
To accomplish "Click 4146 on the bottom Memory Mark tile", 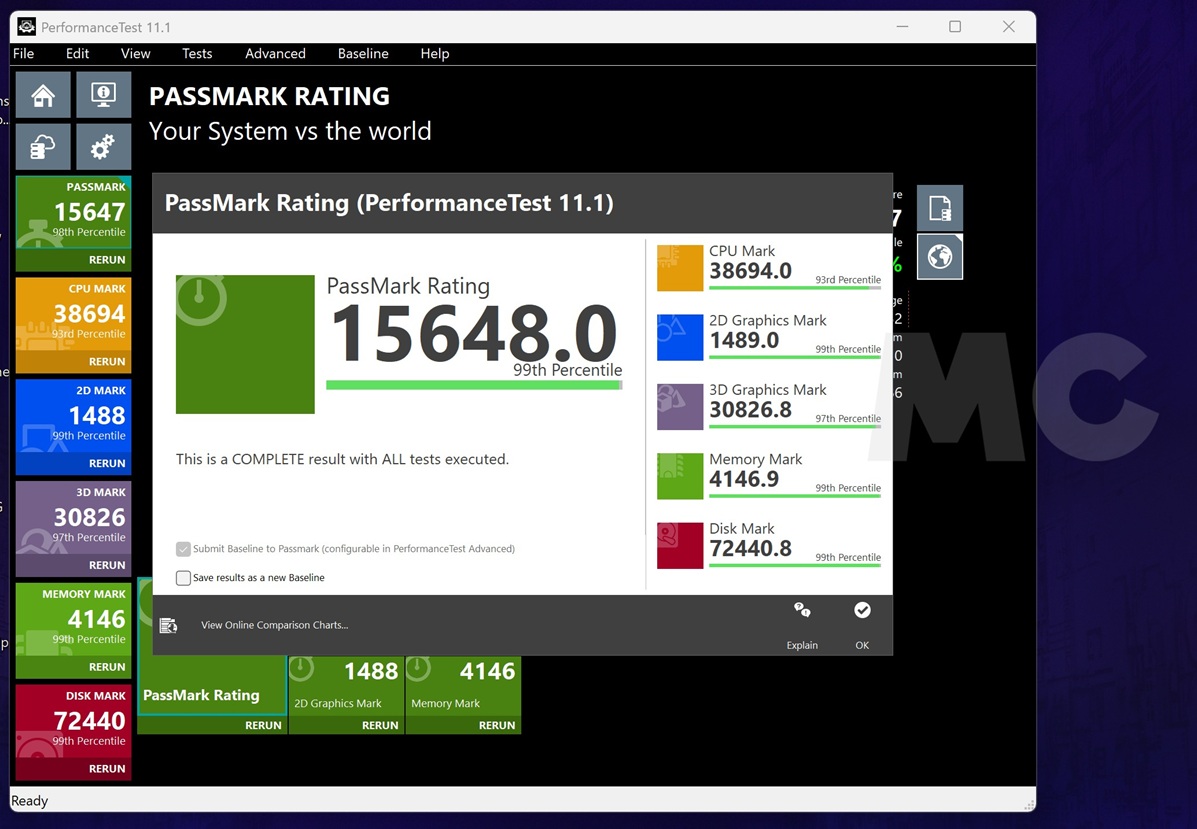I will pos(488,671).
